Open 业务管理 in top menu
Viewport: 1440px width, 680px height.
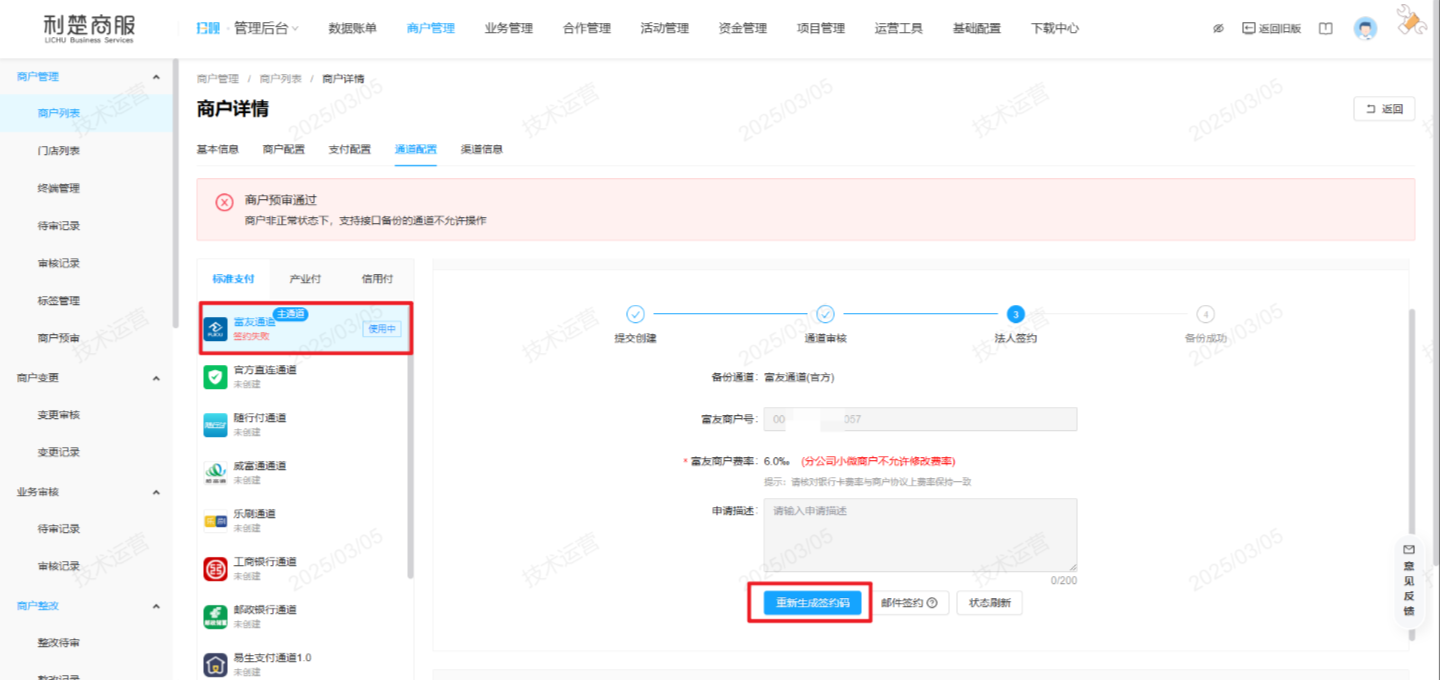click(x=508, y=29)
